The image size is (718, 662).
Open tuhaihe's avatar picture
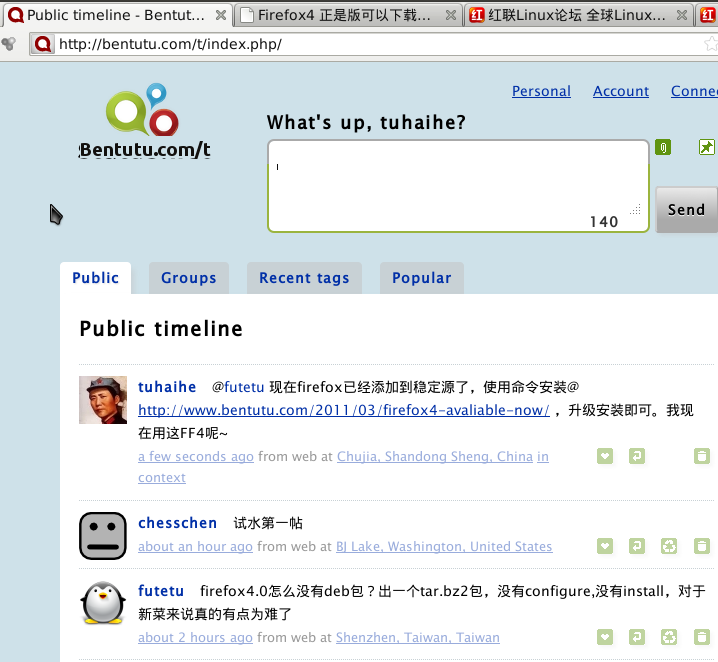coord(103,400)
